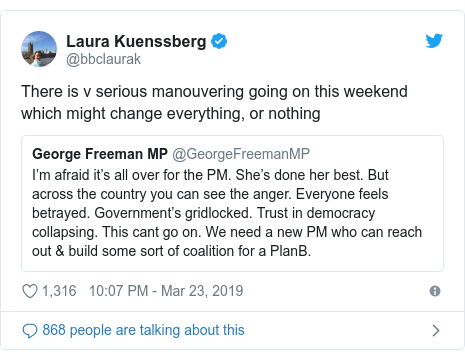Open the @bbclaurak handle link

click(103, 59)
